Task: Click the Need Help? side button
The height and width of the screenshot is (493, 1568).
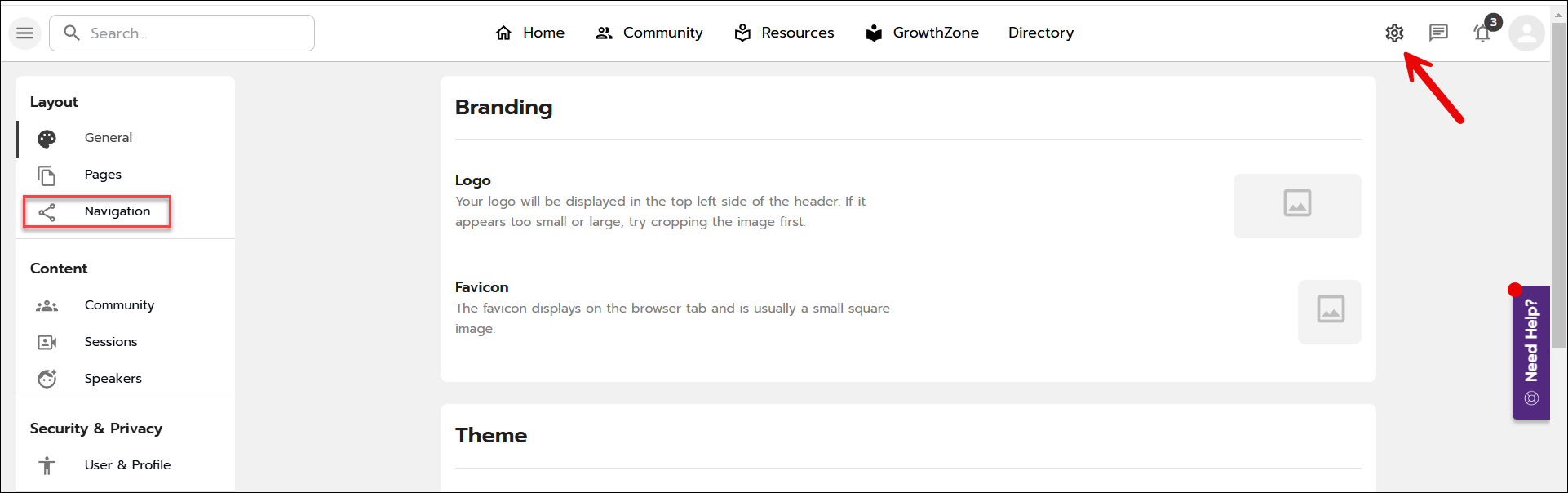Action: (1531, 352)
